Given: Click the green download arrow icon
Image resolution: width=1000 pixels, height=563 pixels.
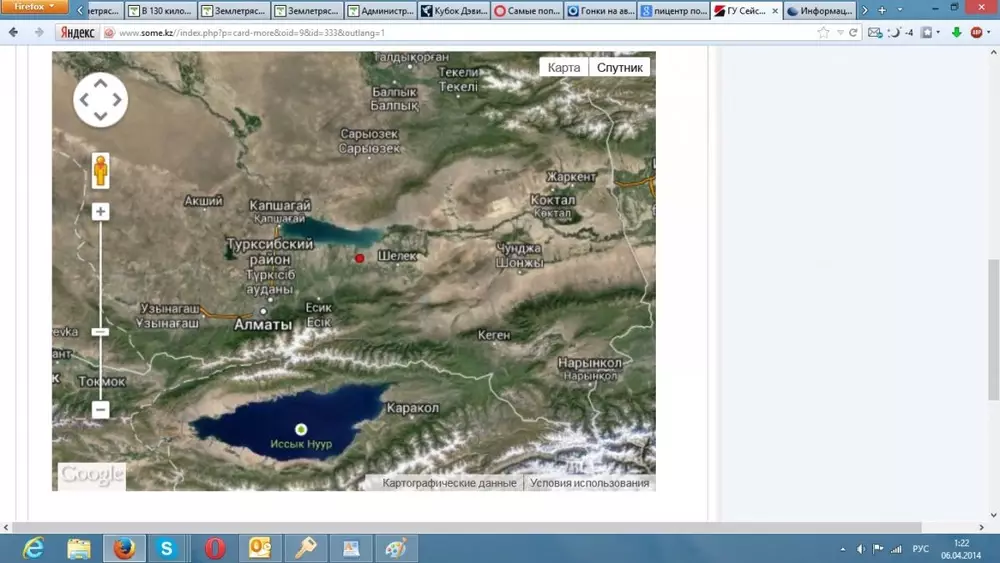Looking at the screenshot, I should pos(956,32).
